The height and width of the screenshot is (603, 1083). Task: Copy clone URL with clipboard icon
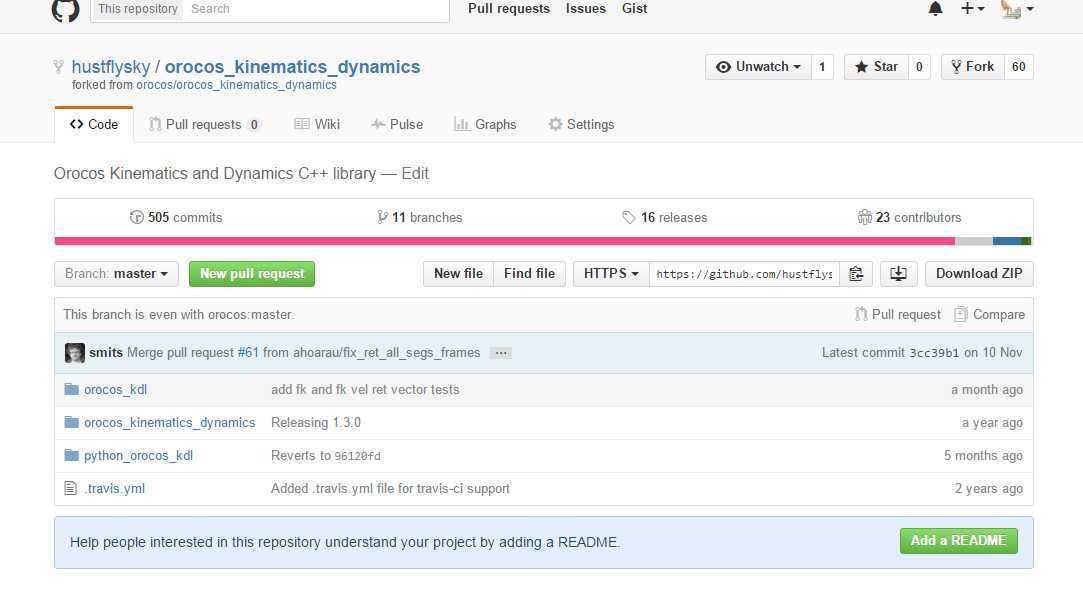coord(856,274)
